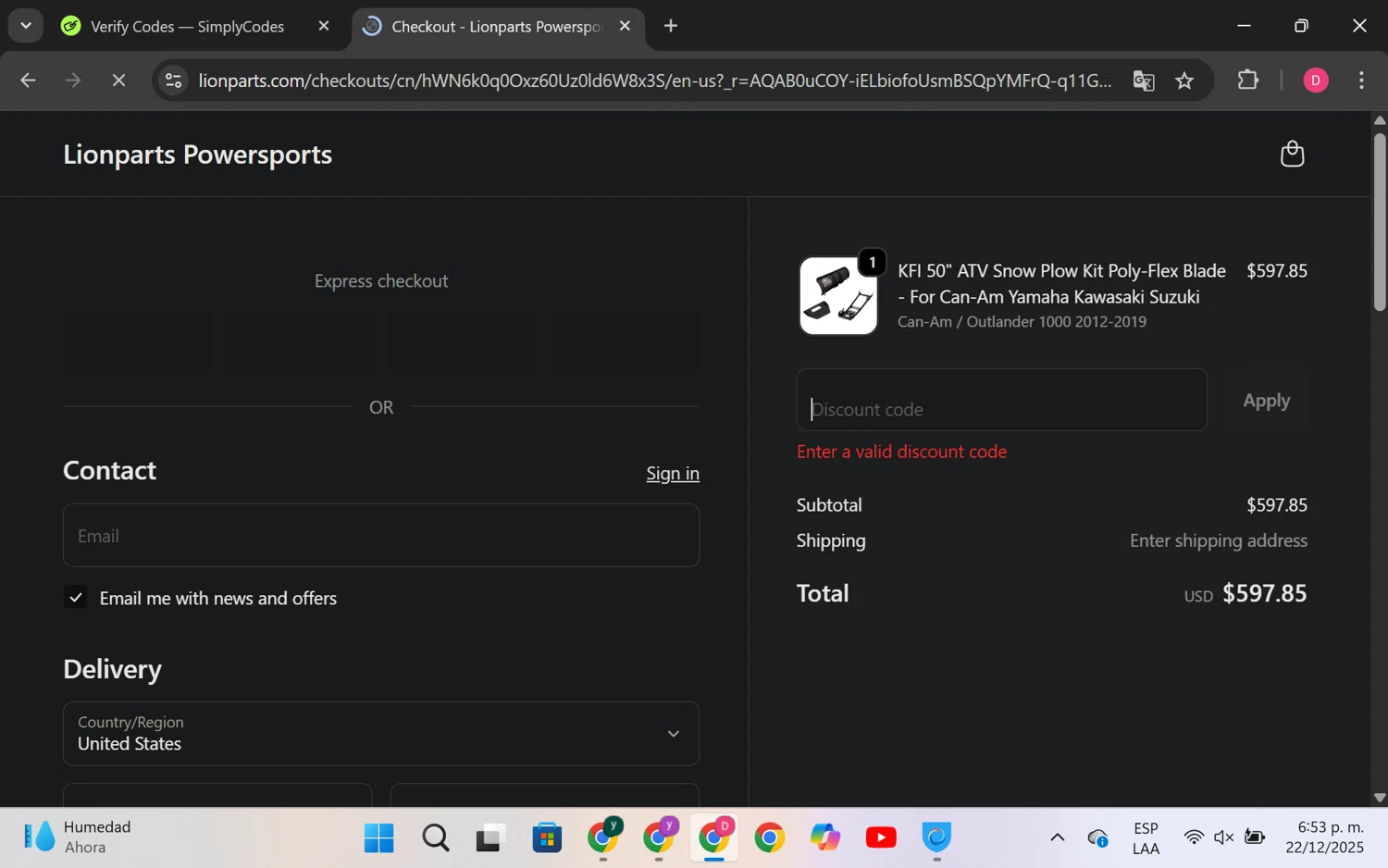Open the shopping bag cart icon
1388x868 pixels.
coord(1292,154)
